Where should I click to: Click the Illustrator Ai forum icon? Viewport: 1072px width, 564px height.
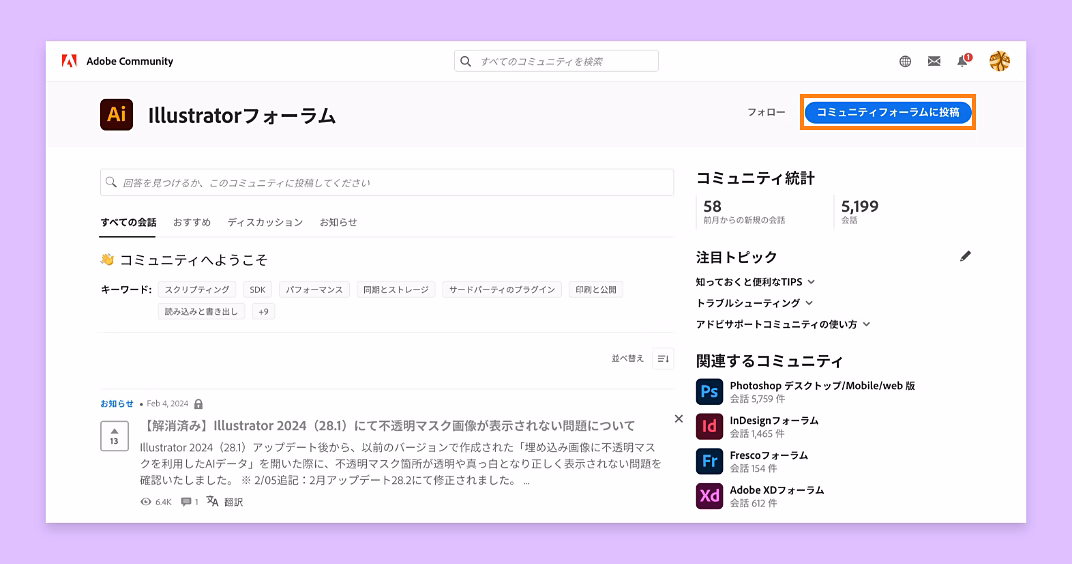(116, 114)
